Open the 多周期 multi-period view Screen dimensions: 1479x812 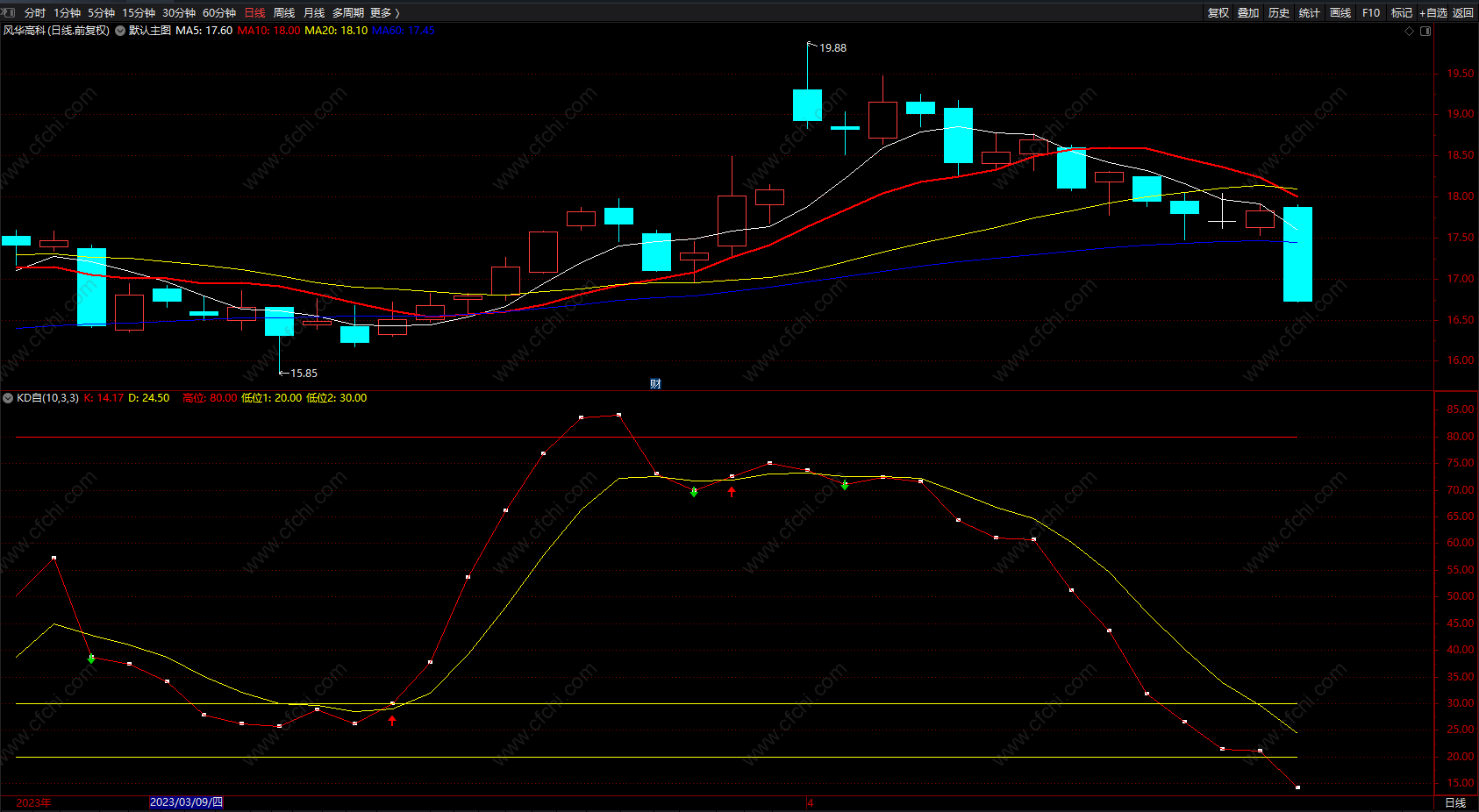point(348,13)
